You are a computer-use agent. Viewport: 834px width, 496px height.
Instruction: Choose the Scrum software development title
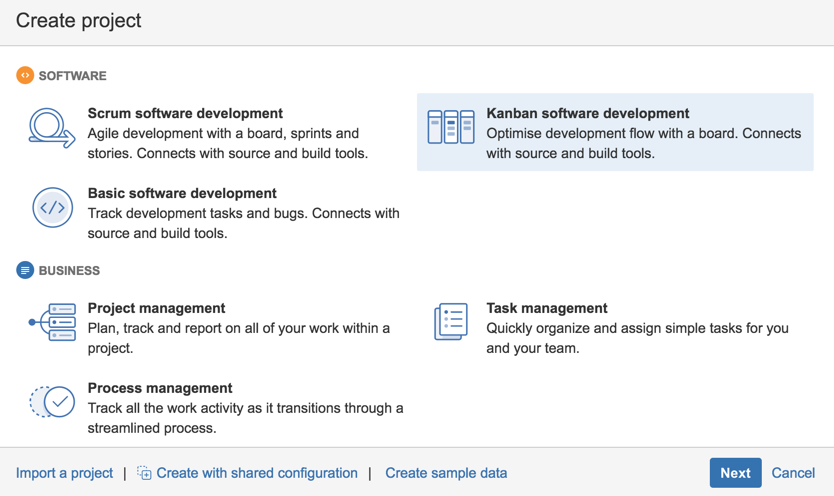click(x=185, y=114)
